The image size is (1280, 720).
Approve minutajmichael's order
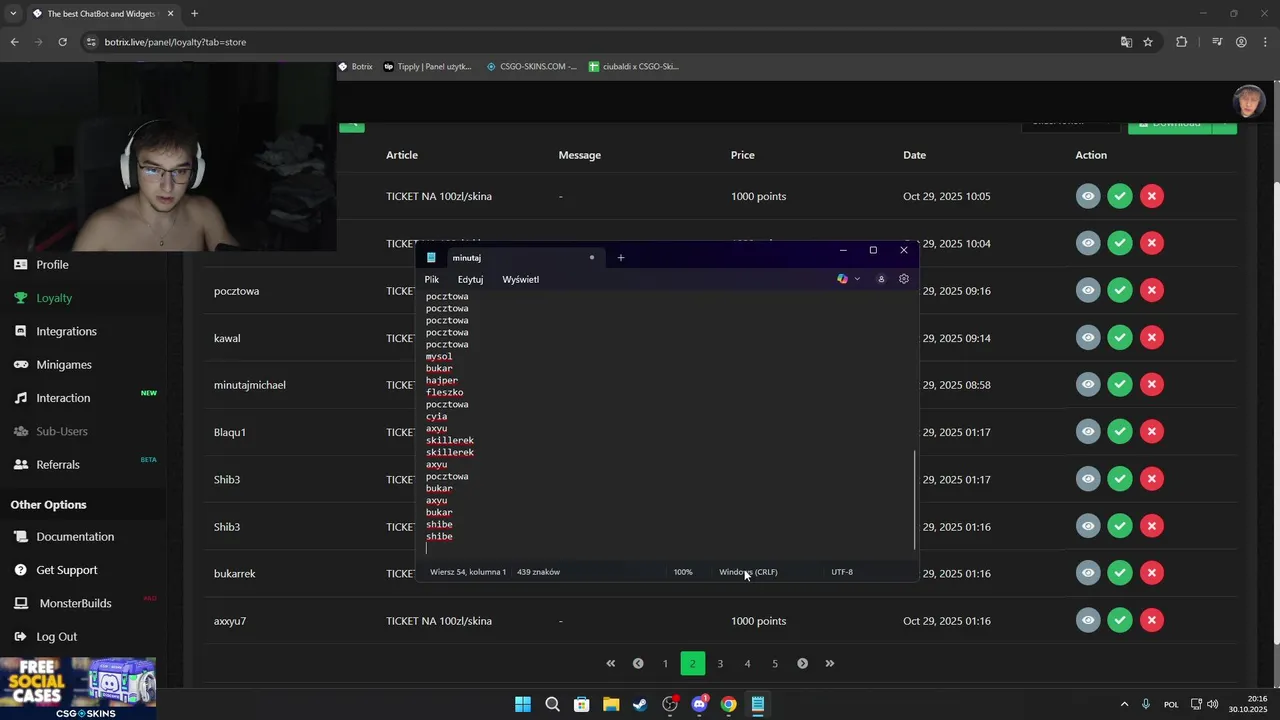[1120, 384]
